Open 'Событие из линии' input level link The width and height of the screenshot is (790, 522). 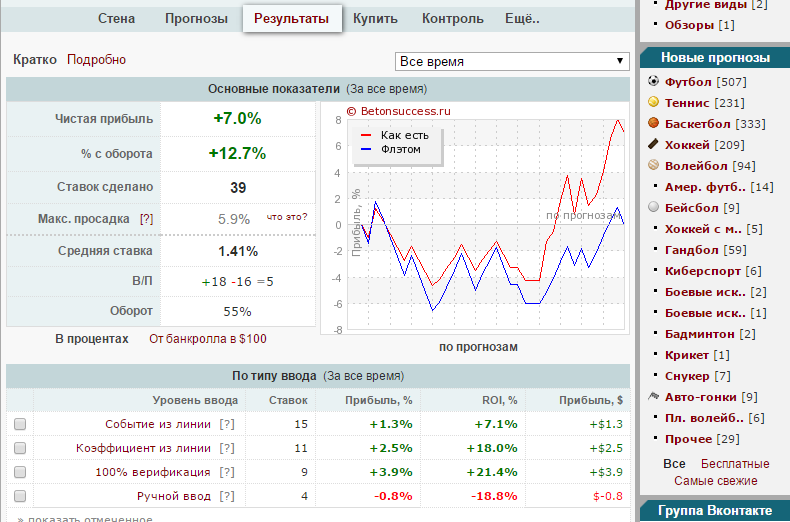point(158,424)
